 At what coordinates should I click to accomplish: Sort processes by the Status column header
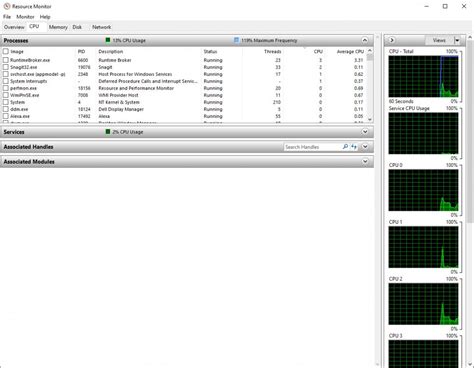[210, 51]
